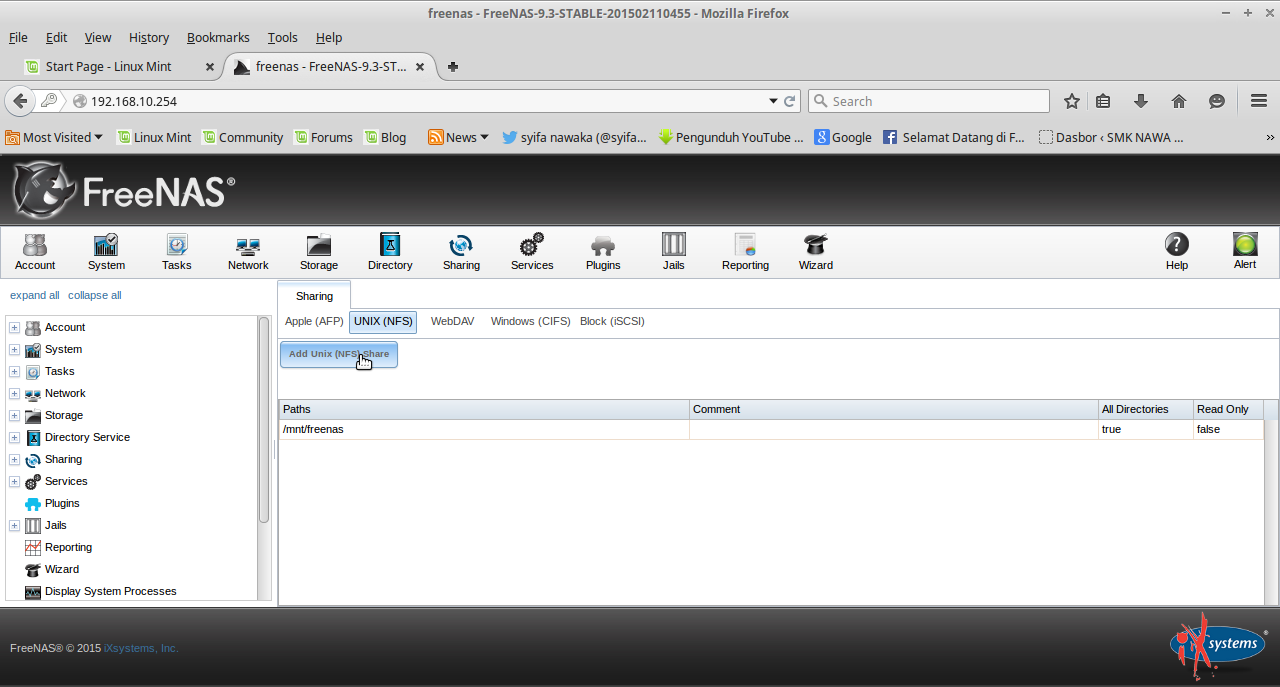The width and height of the screenshot is (1280, 687).
Task: Open the Storage section via toolbar icon
Action: point(318,250)
